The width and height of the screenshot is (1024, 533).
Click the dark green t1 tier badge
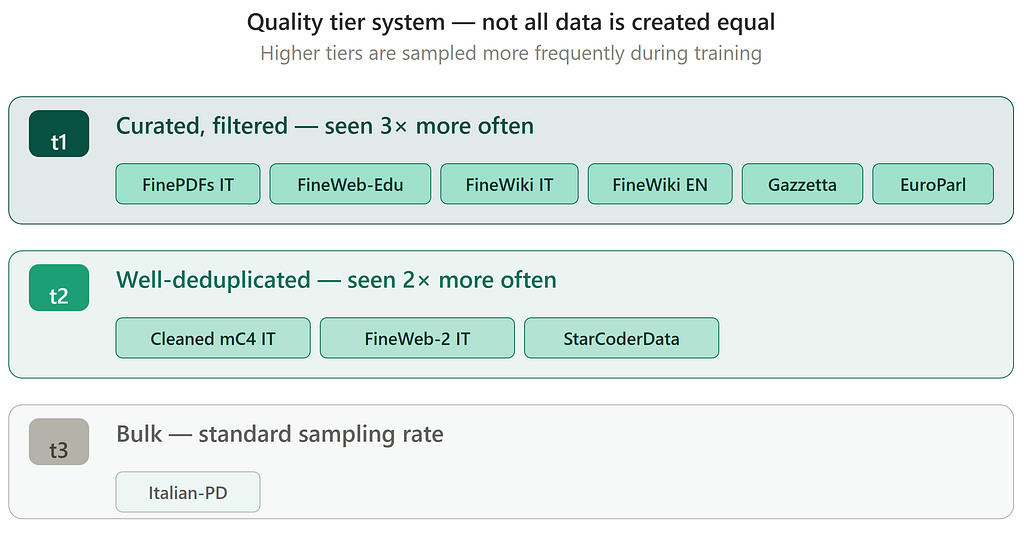click(x=59, y=134)
